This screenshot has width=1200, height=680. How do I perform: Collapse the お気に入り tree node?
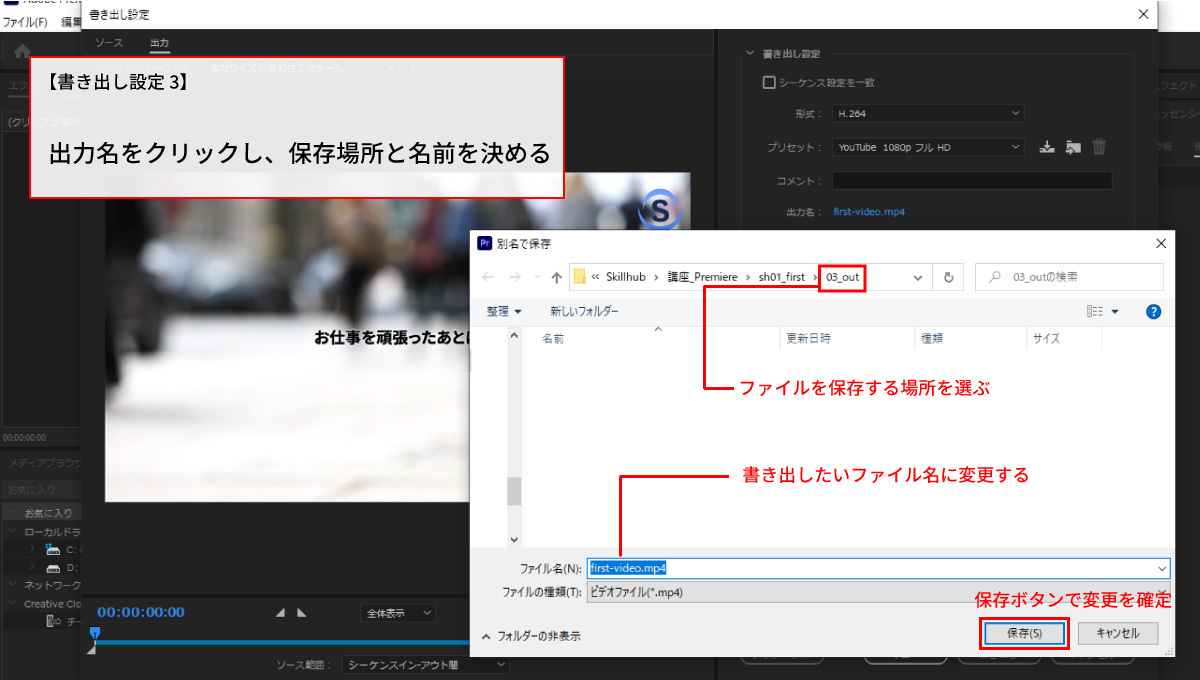point(13,513)
